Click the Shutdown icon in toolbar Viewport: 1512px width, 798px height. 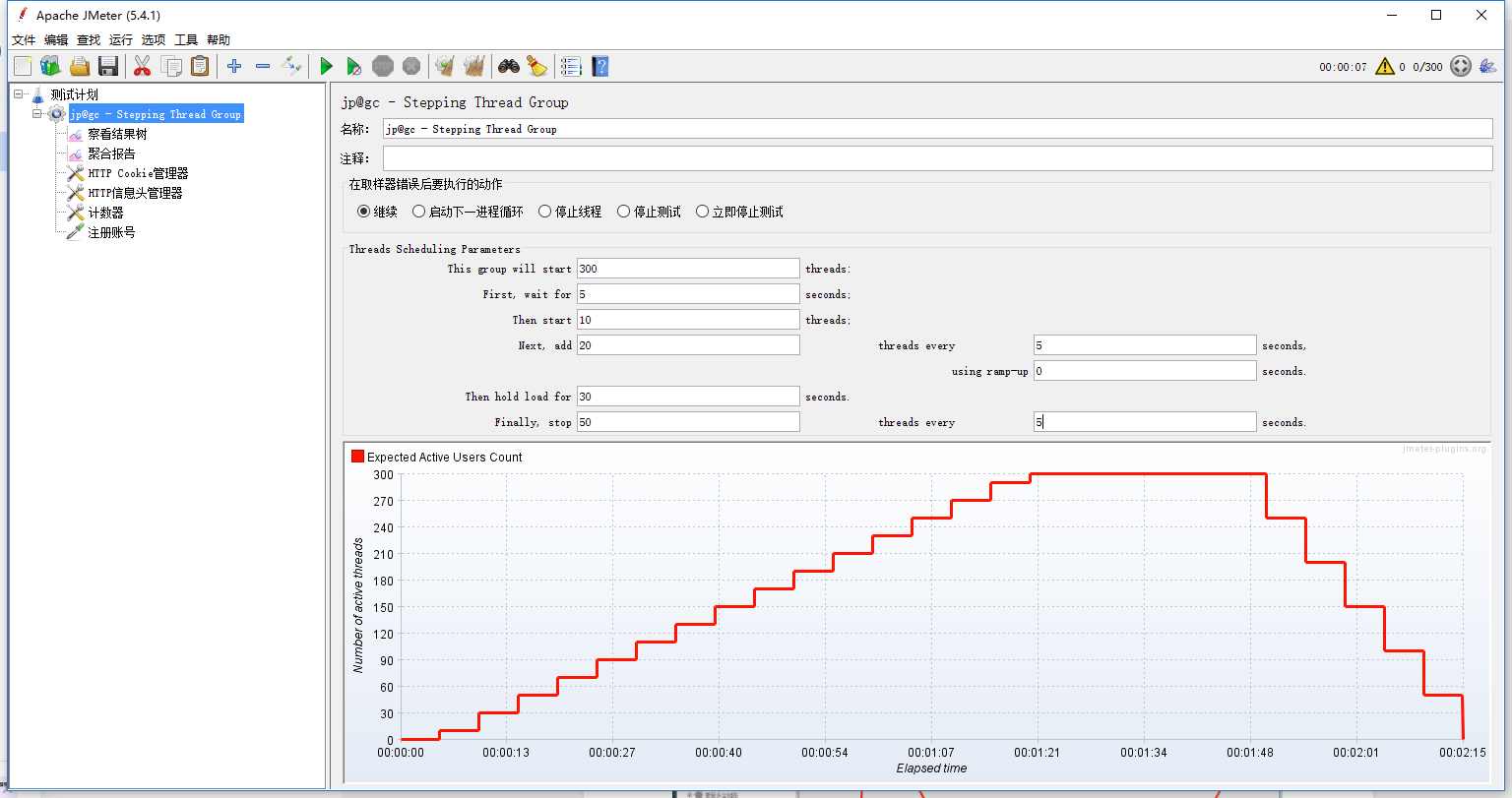[411, 66]
